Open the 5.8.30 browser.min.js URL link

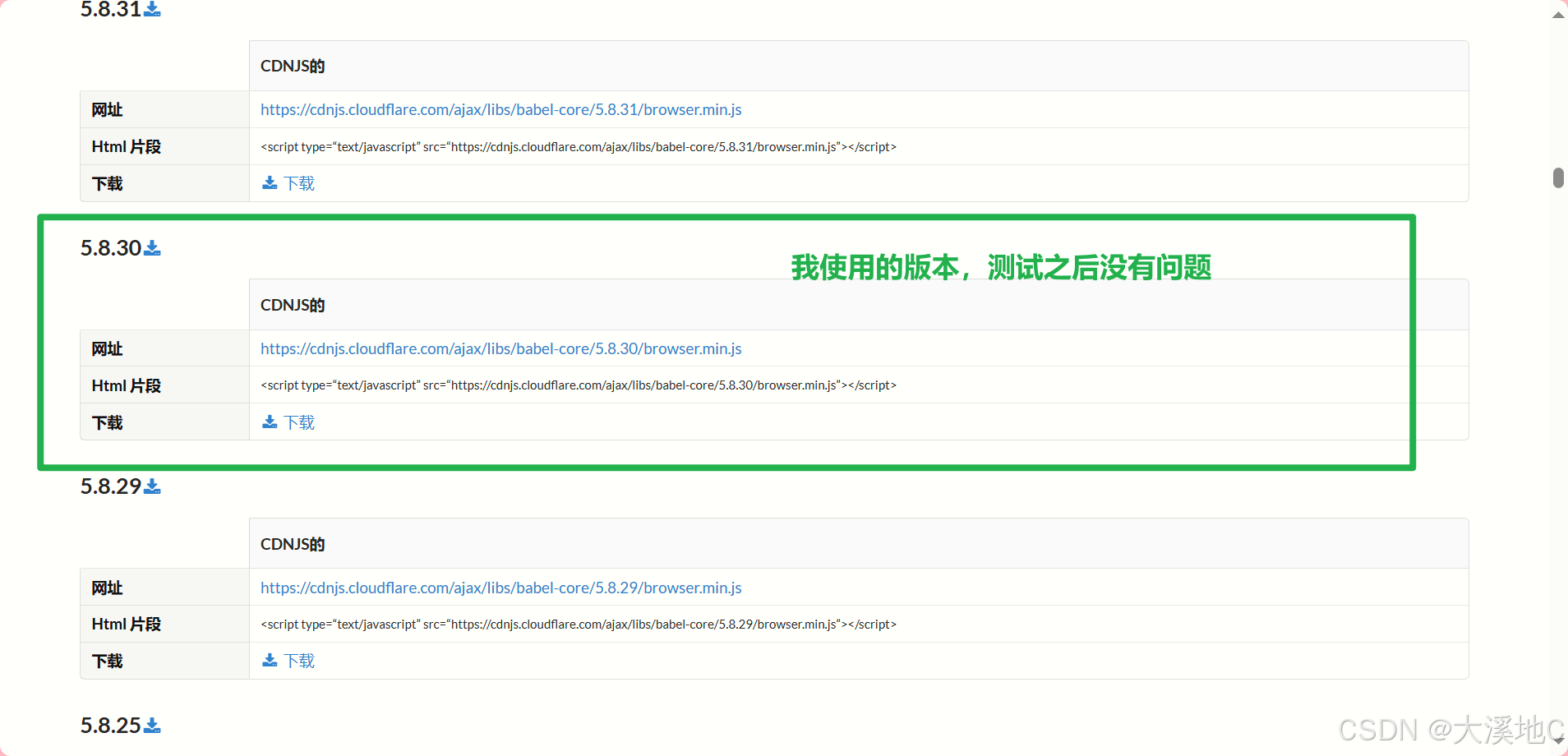(500, 348)
